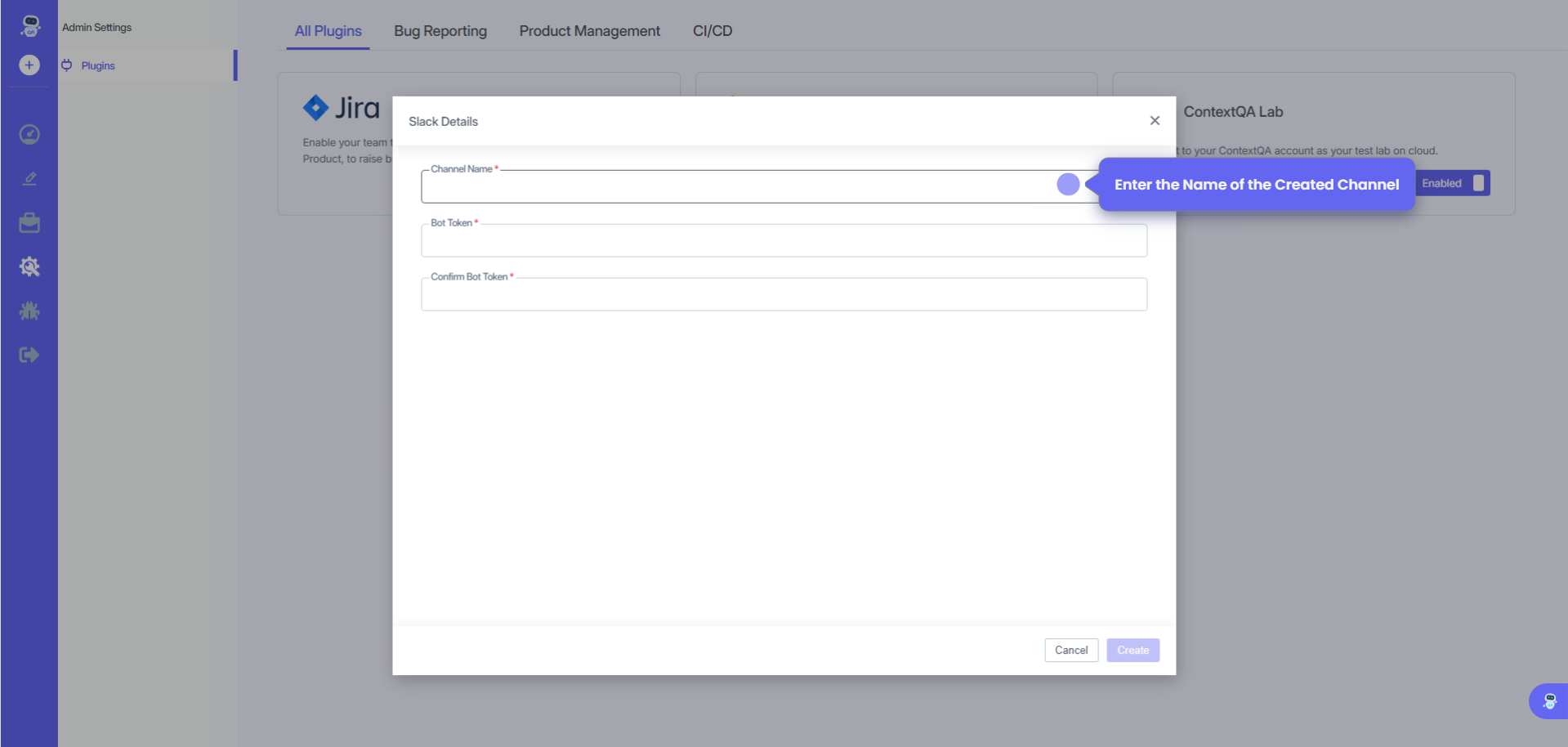Open the pencil edit icon in sidebar
This screenshot has height=747, width=1568.
click(29, 179)
